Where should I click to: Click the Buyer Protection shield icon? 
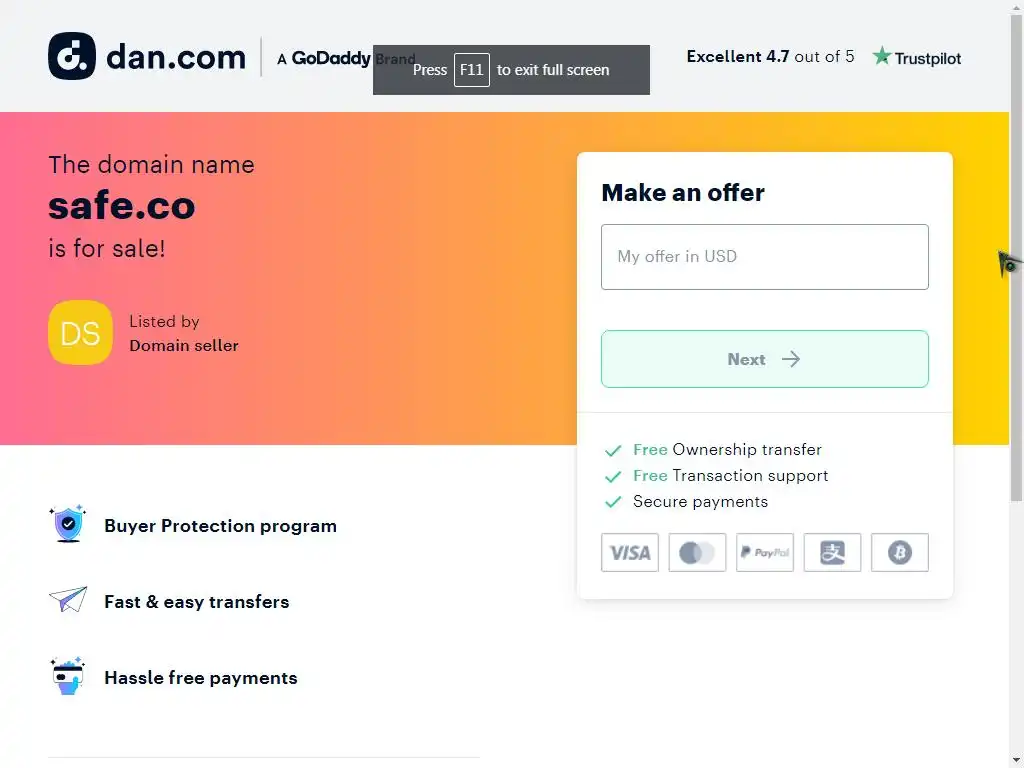tap(68, 524)
